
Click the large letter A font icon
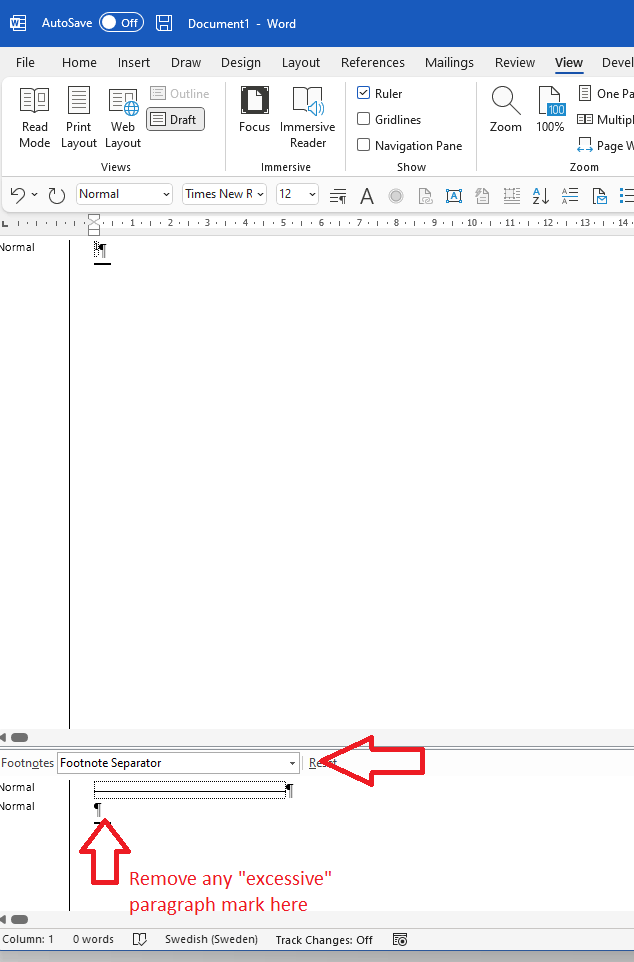coord(366,196)
